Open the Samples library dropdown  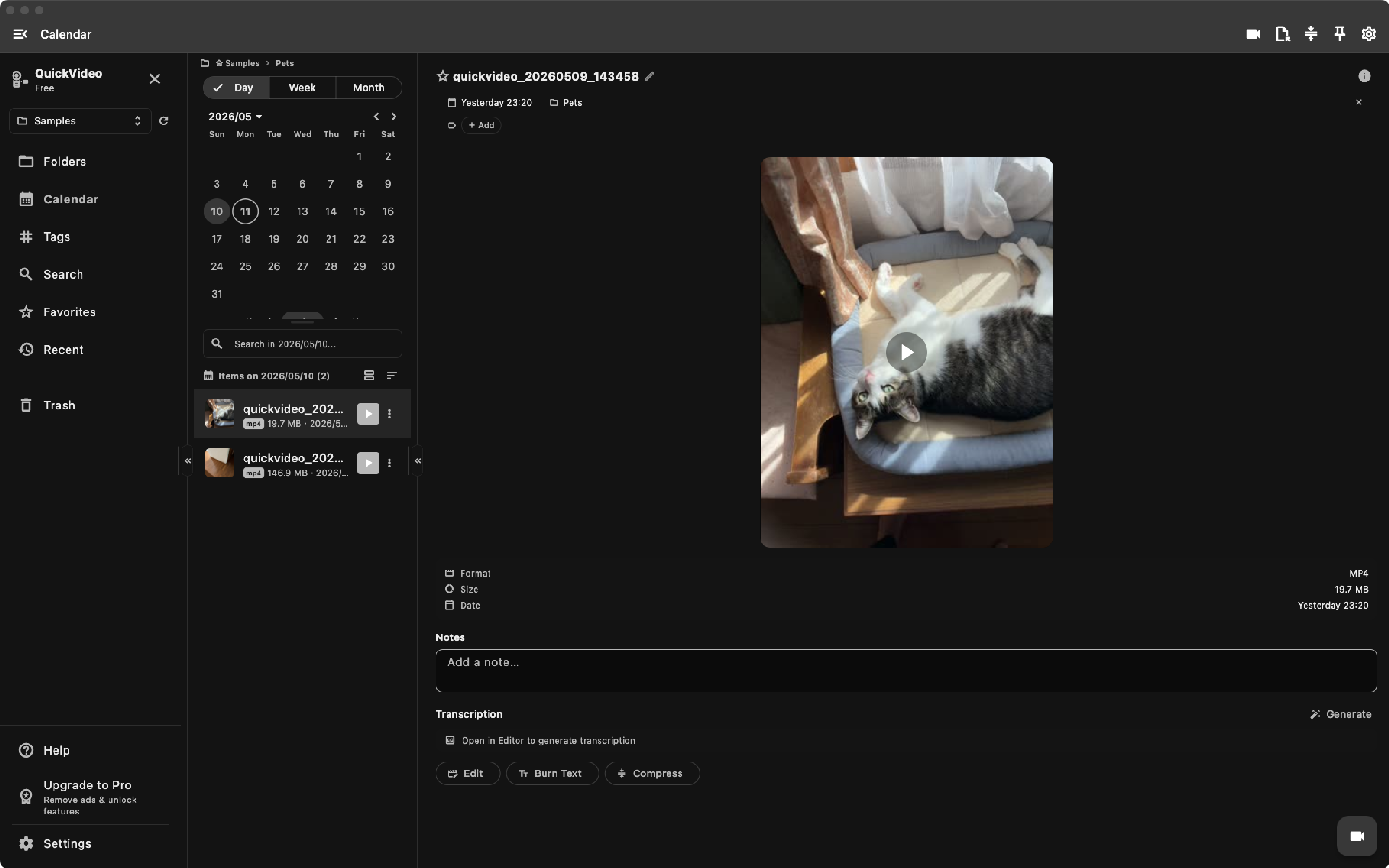tap(81, 121)
